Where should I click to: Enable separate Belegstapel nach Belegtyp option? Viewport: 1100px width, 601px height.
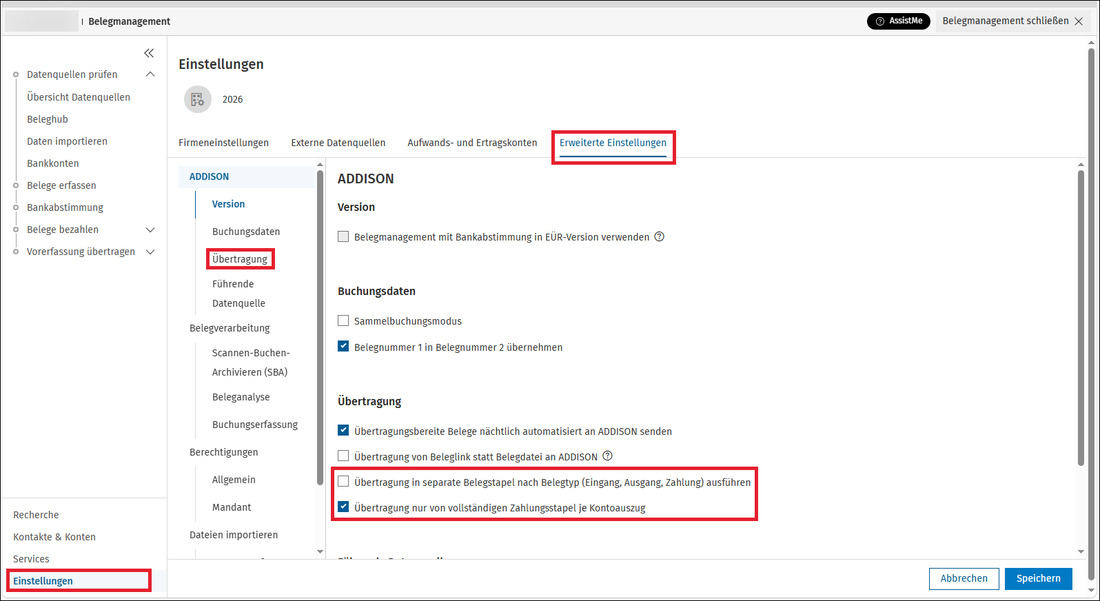(x=343, y=482)
